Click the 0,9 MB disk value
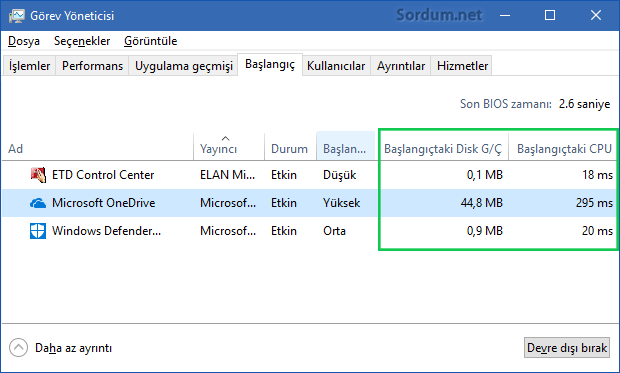The height and width of the screenshot is (373, 620). [485, 231]
